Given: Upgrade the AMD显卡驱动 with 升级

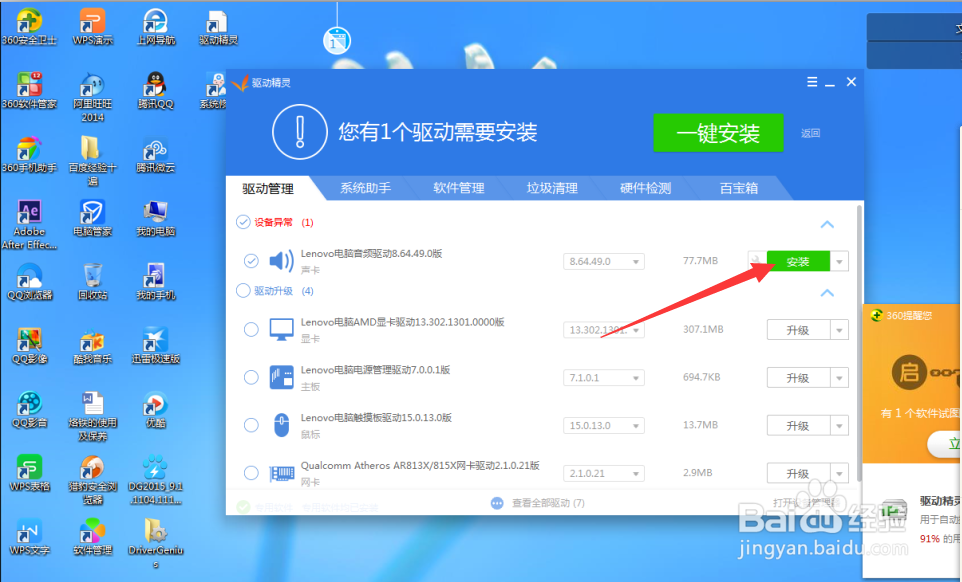Looking at the screenshot, I should (x=798, y=330).
